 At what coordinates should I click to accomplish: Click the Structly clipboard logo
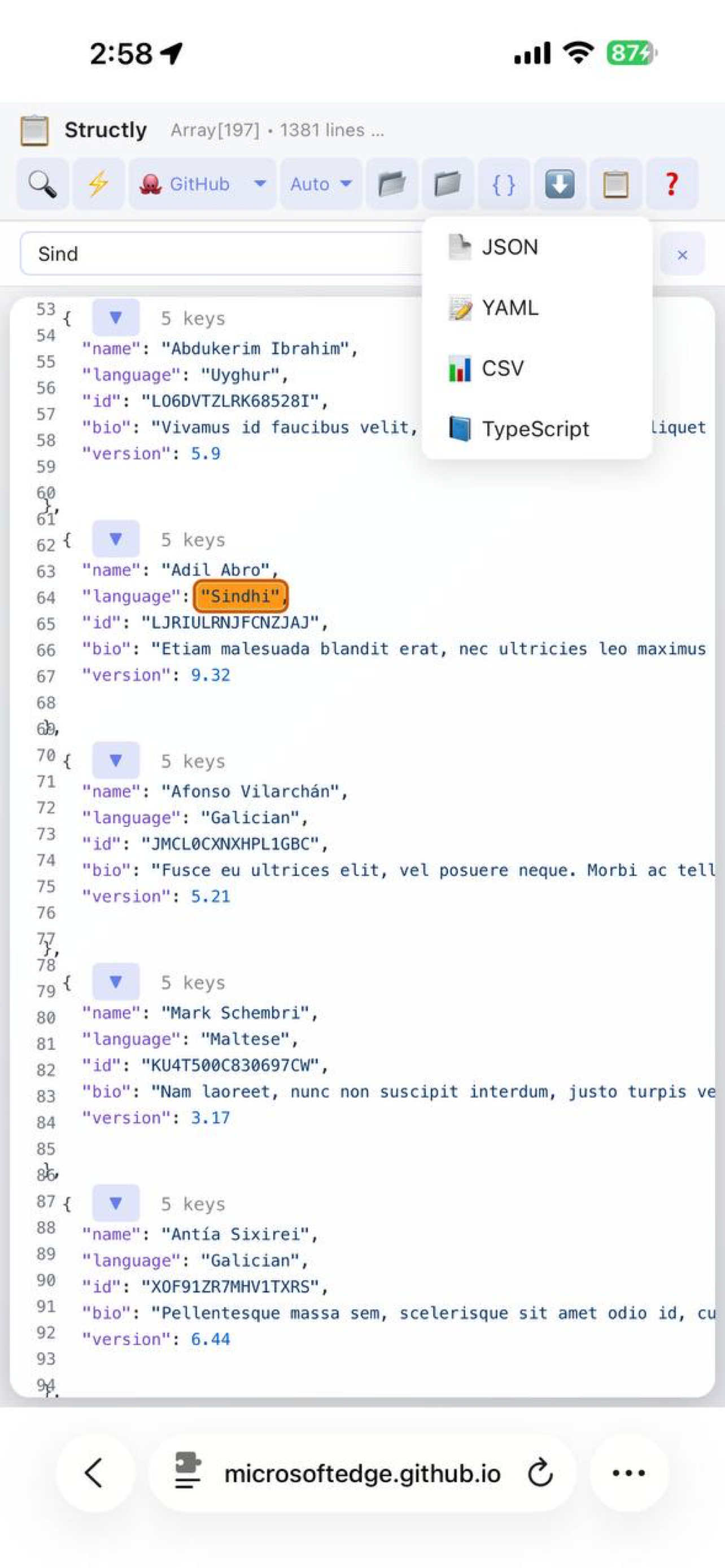coord(34,130)
